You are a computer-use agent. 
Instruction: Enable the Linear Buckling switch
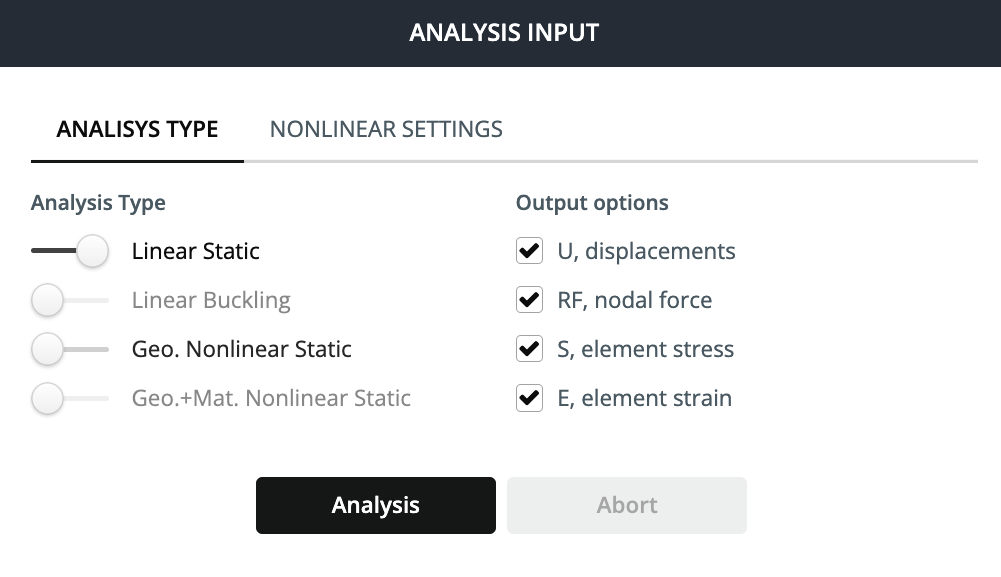click(x=70, y=300)
